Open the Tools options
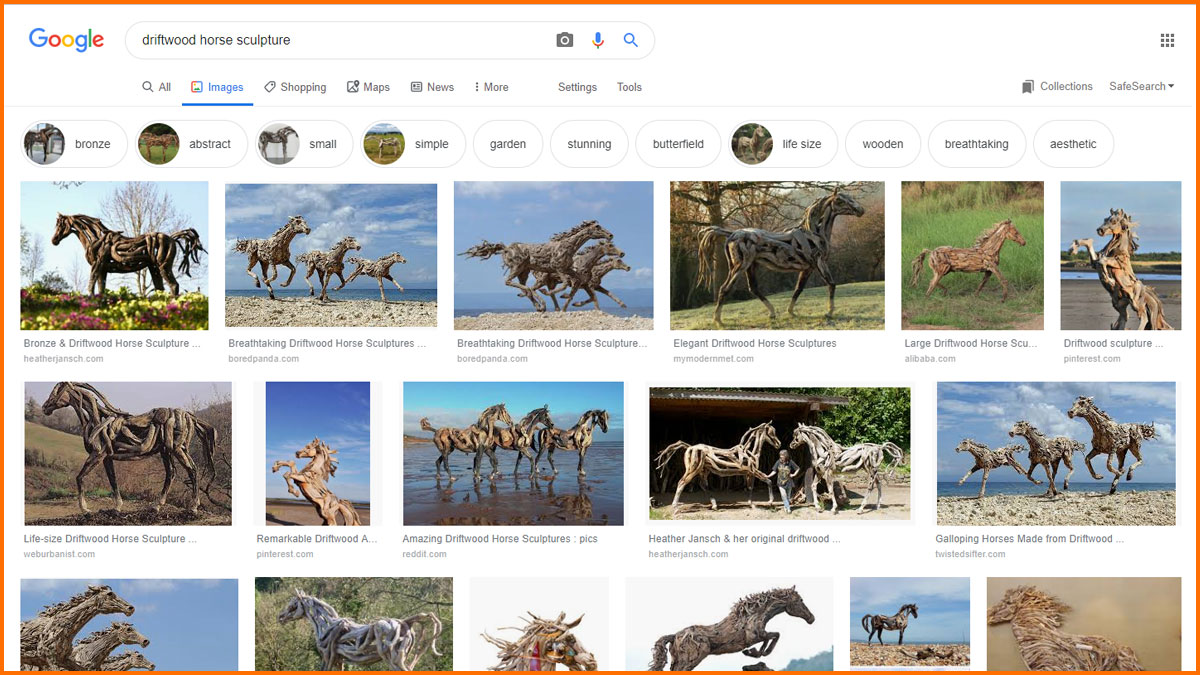This screenshot has width=1200, height=675. tap(629, 87)
